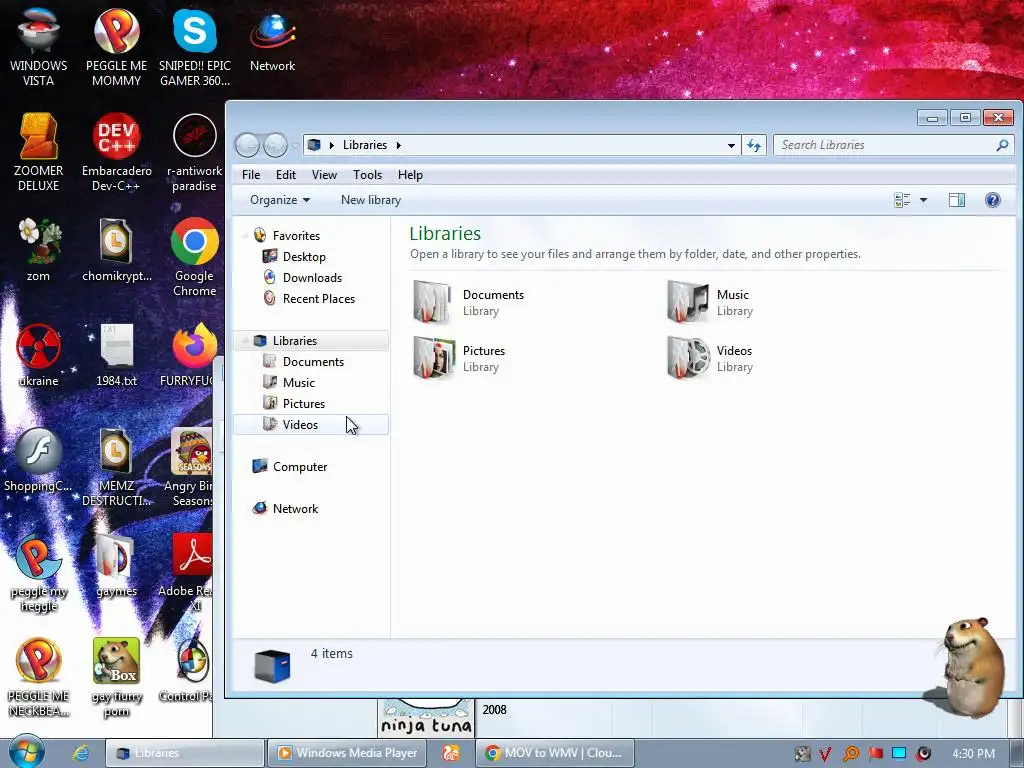
Task: Click the search magnifier icon
Action: pos(1002,145)
